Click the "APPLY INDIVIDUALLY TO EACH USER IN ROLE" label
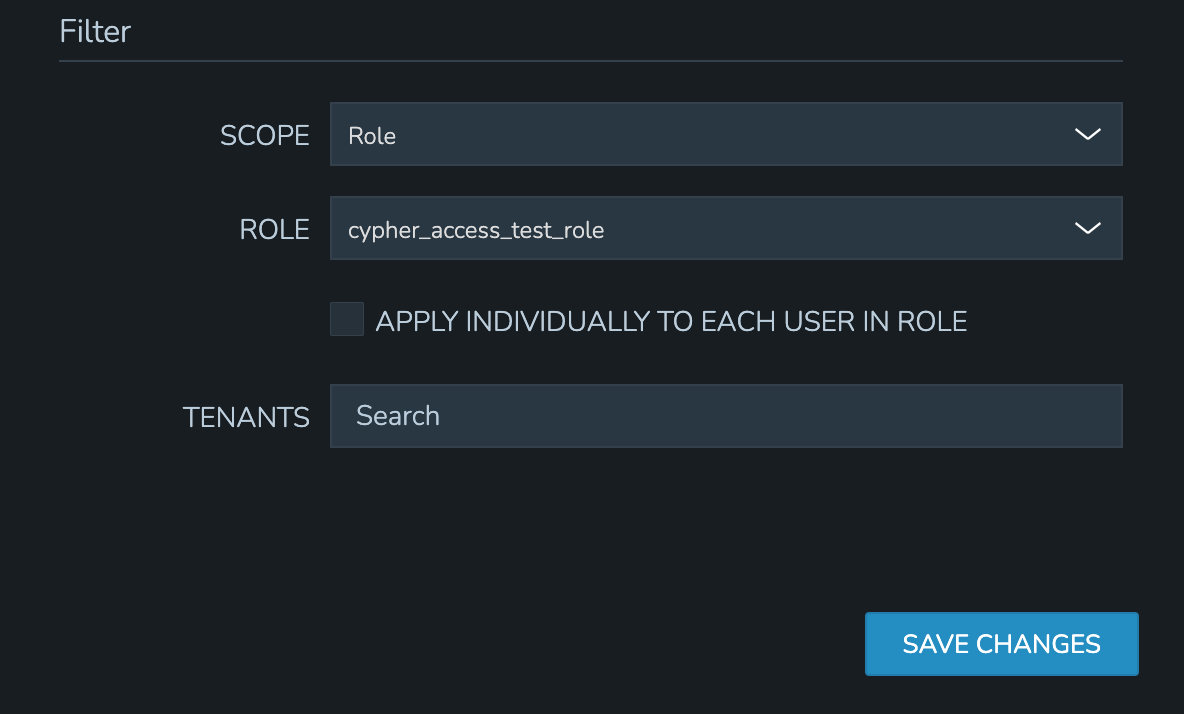The width and height of the screenshot is (1184, 714). point(671,321)
